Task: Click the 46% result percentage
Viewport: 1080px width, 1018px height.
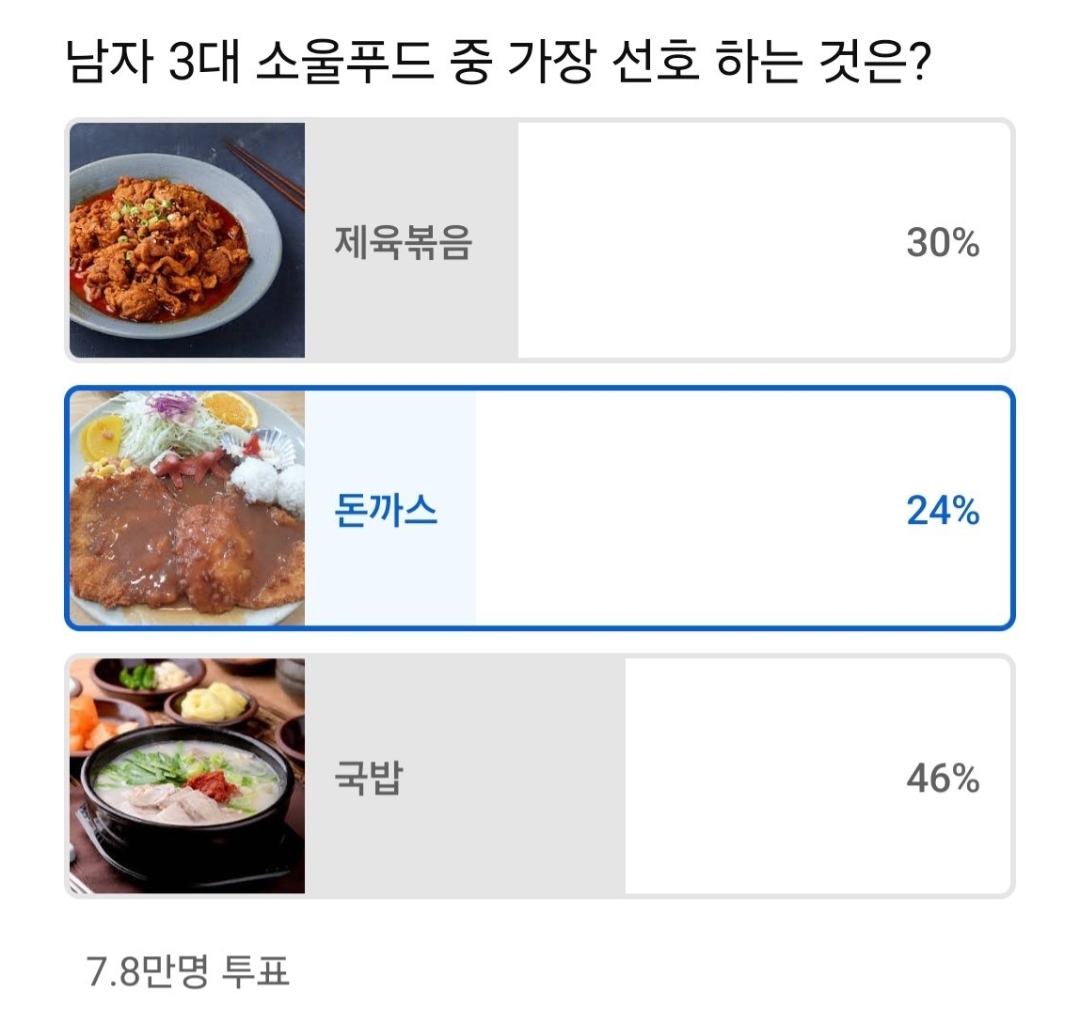Action: pos(942,778)
